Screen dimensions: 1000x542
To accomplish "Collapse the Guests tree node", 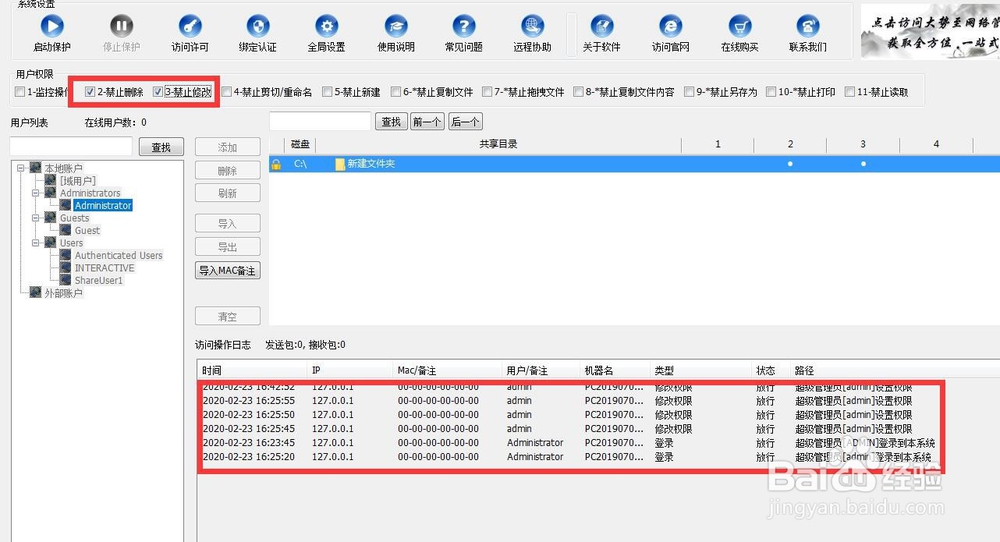I will click(36, 217).
